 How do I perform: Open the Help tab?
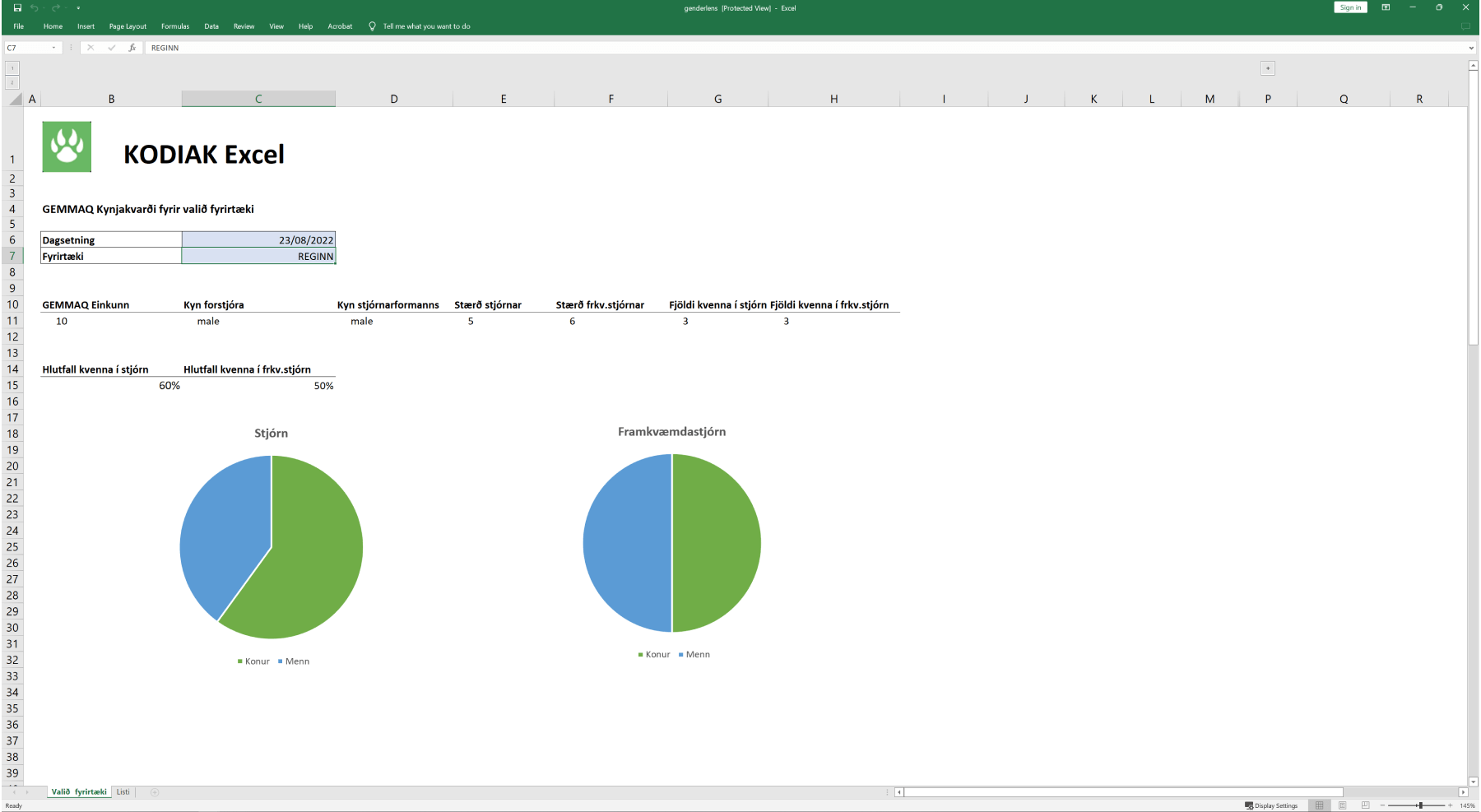(305, 26)
